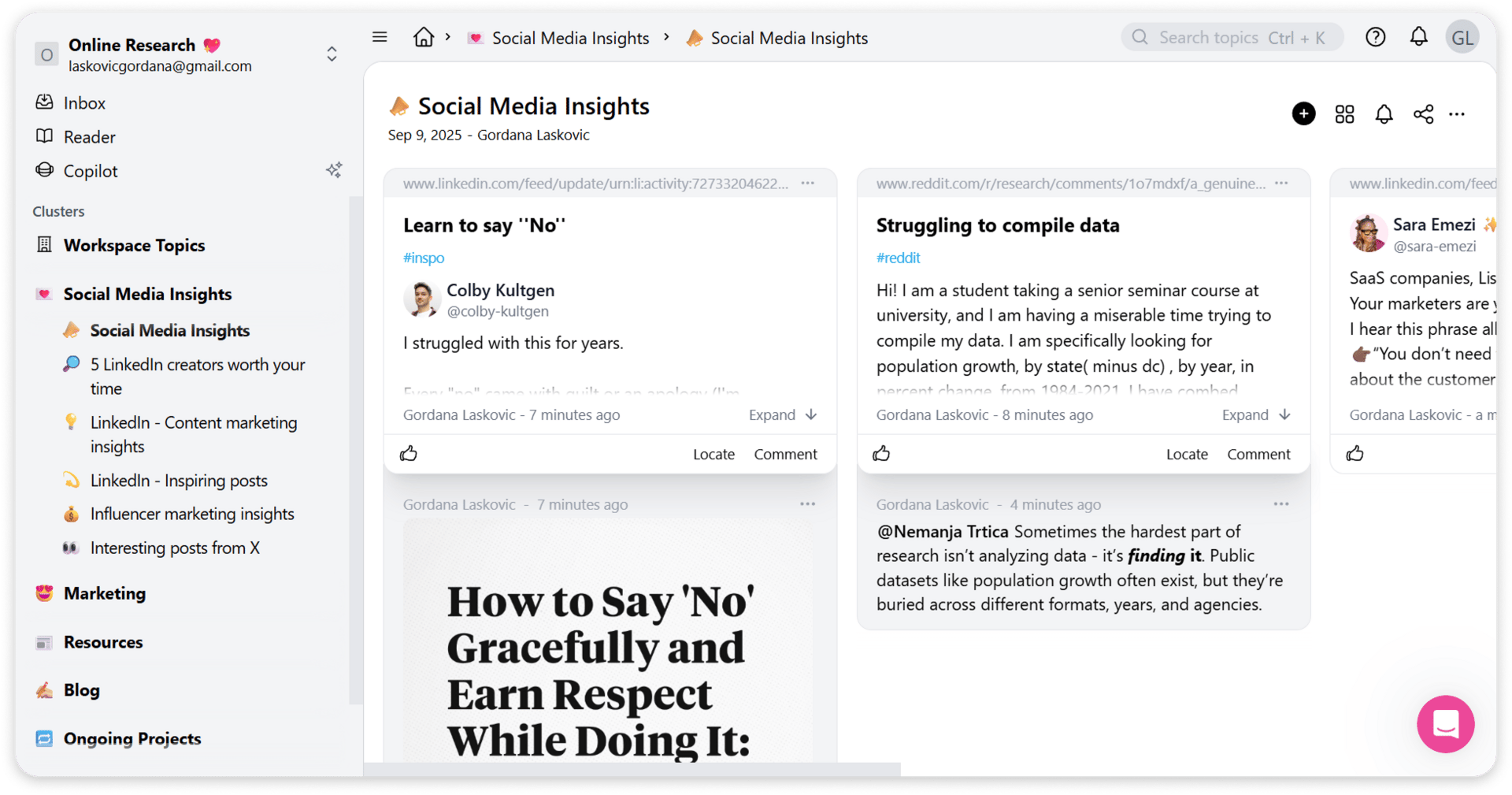Image resolution: width=1512 pixels, height=795 pixels.
Task: Expand the 'Learn to say No' card
Action: pyautogui.click(x=783, y=414)
